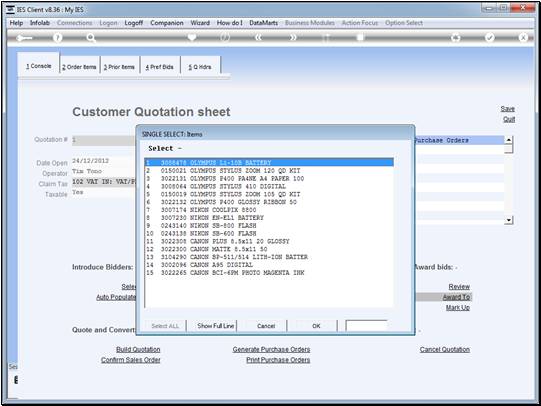Click the Quotation # field

click(104, 140)
